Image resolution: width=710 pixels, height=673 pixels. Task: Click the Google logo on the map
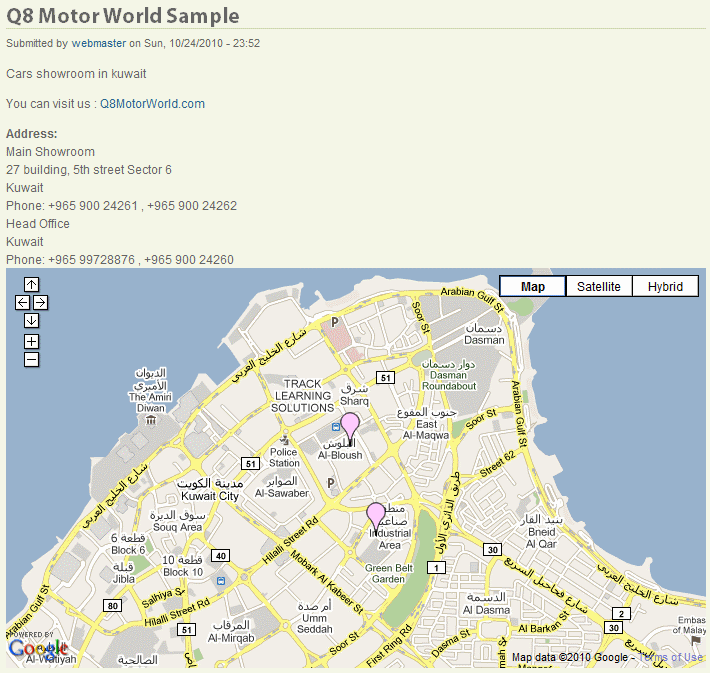(x=38, y=648)
